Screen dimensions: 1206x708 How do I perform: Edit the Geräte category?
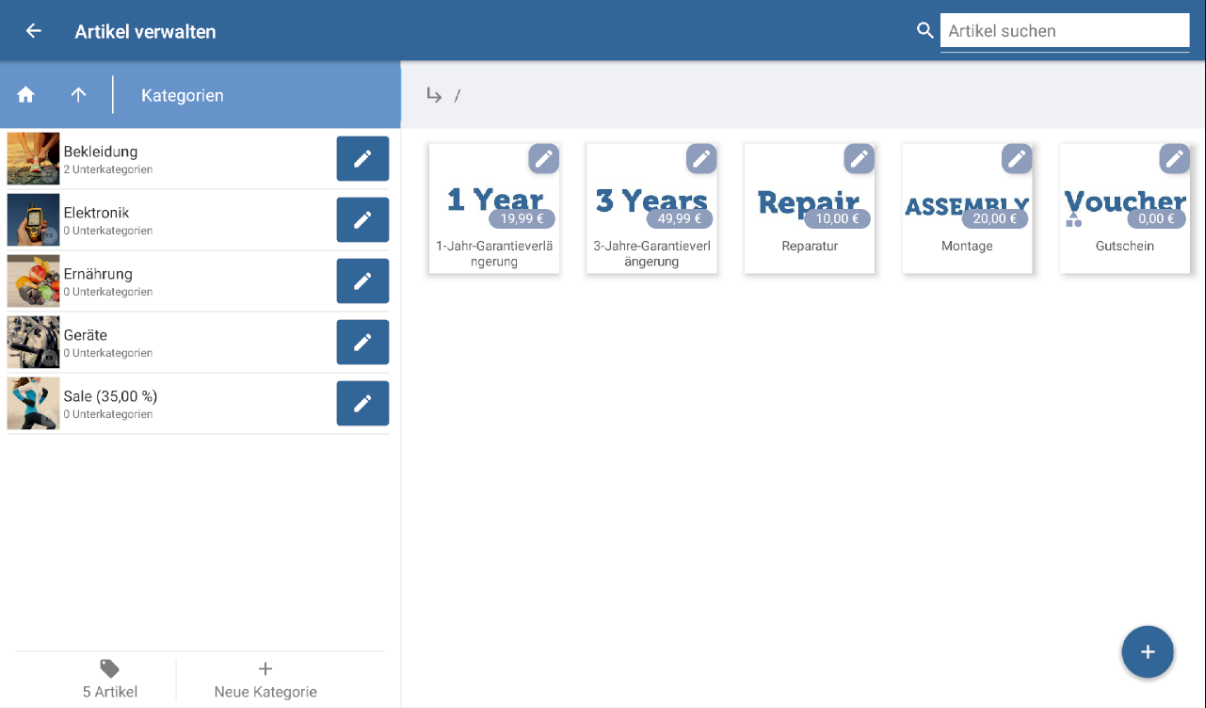pyautogui.click(x=362, y=342)
